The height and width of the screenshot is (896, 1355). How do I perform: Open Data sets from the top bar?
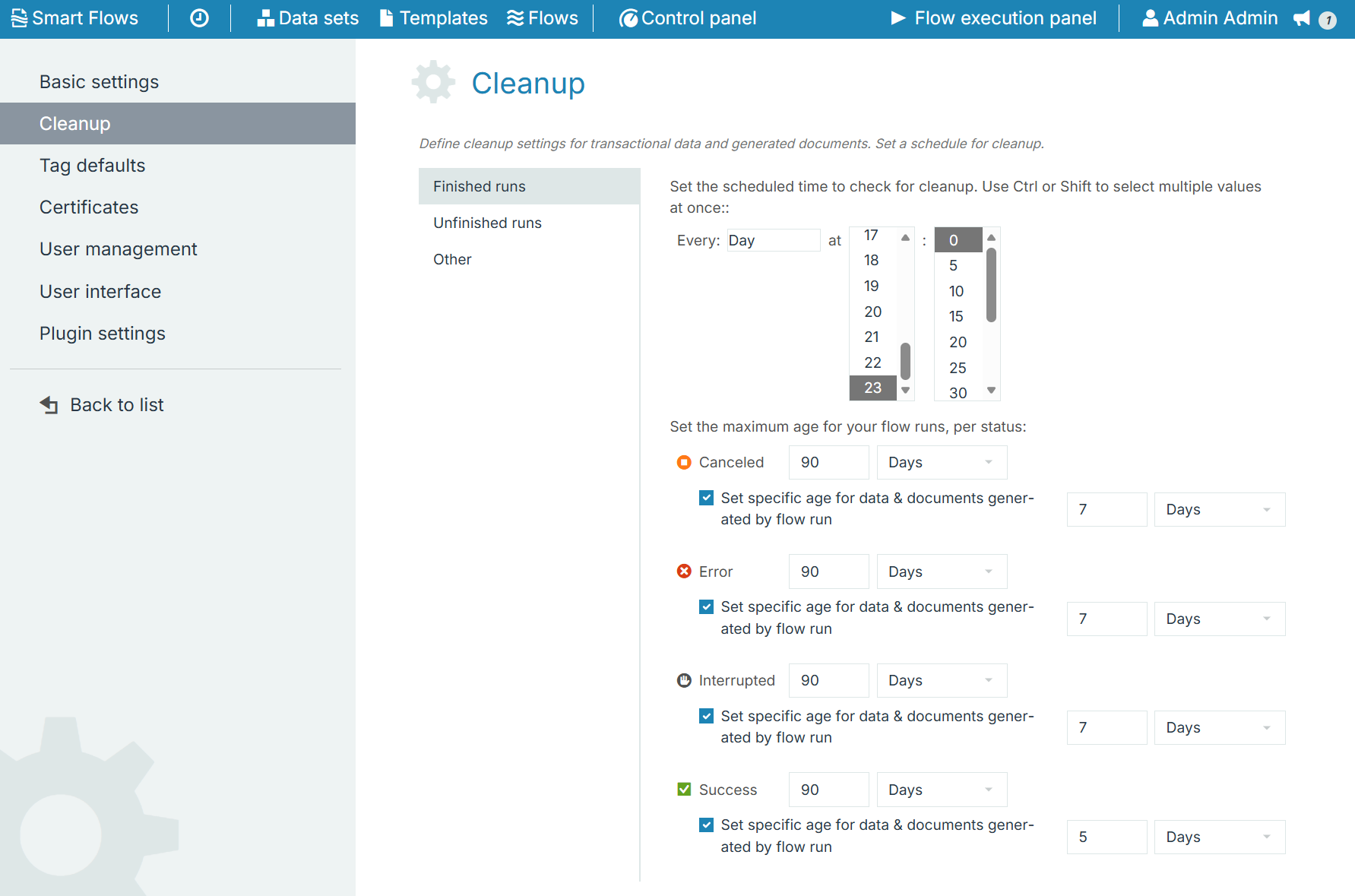[308, 18]
